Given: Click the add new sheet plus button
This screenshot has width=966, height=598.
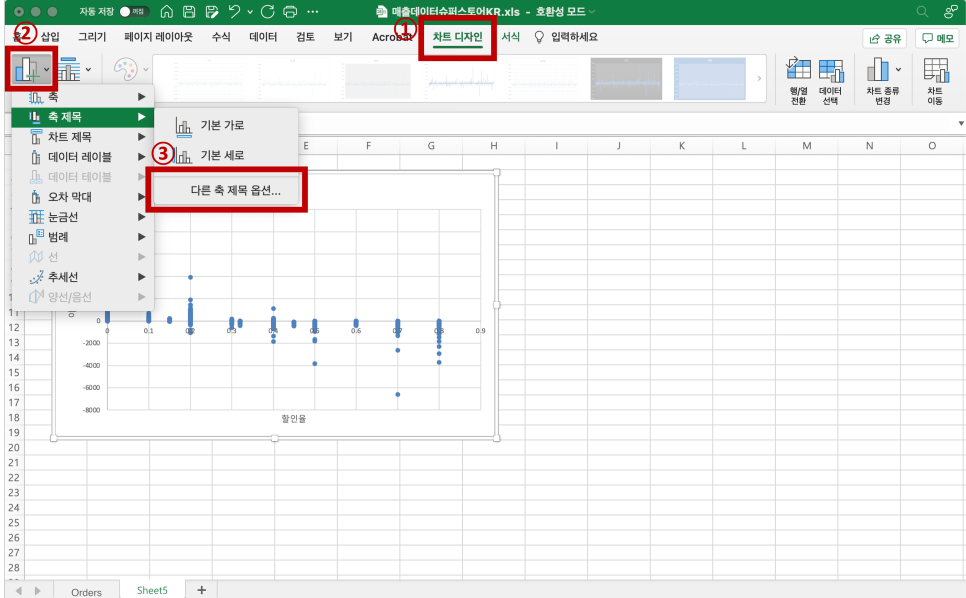Looking at the screenshot, I should pos(201,590).
